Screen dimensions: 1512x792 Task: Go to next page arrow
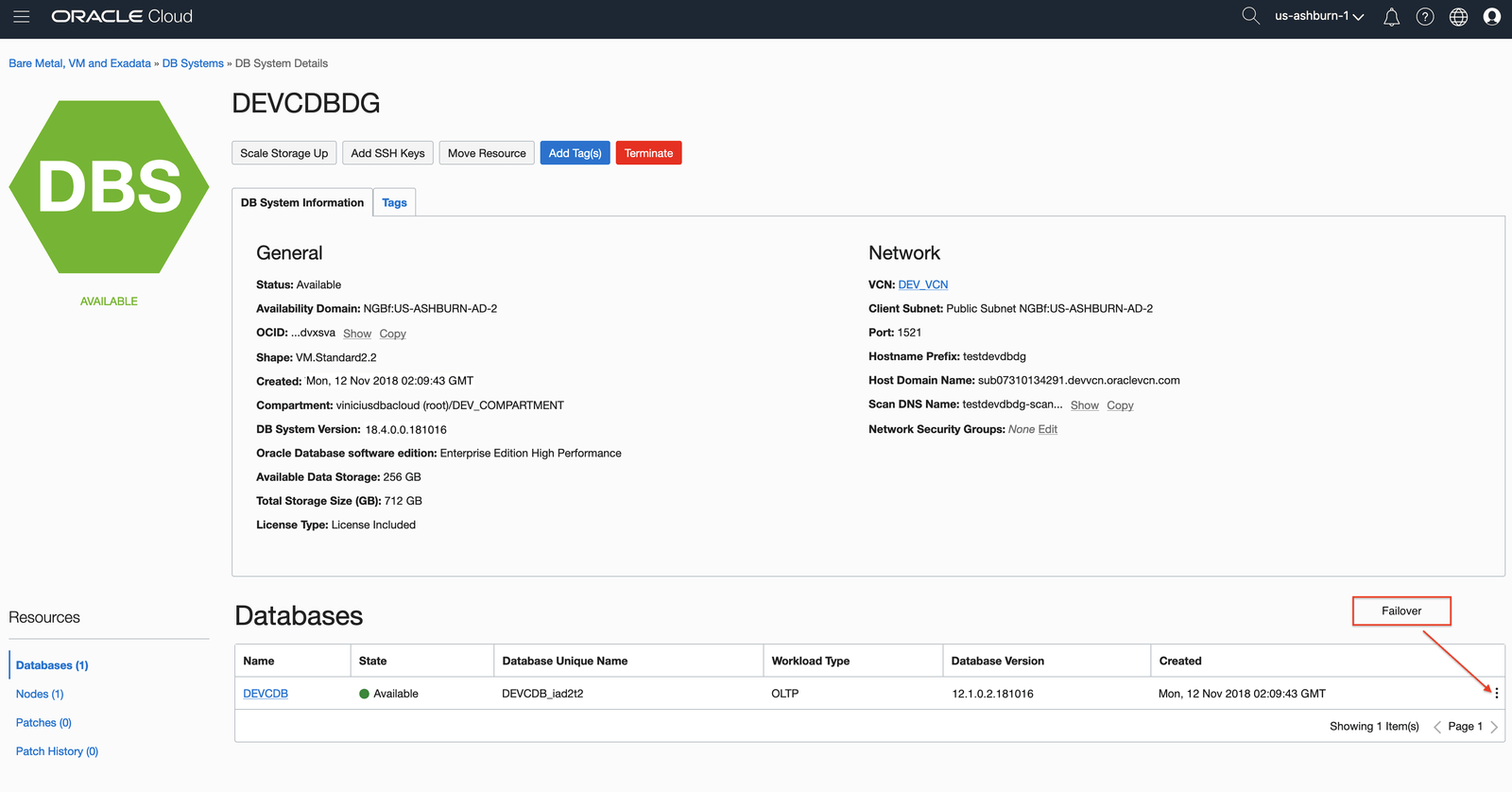[x=1494, y=727]
